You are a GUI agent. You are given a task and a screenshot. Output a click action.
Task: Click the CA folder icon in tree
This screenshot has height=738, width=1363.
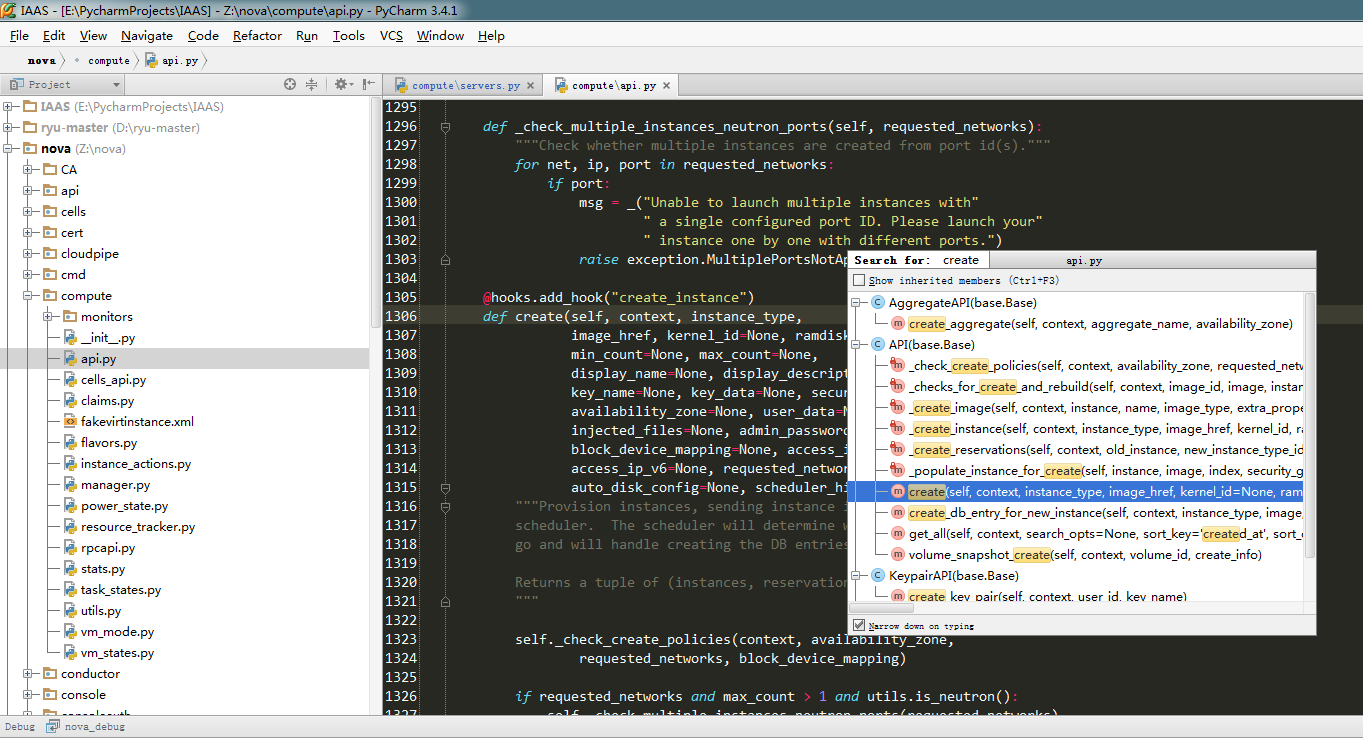pos(50,169)
